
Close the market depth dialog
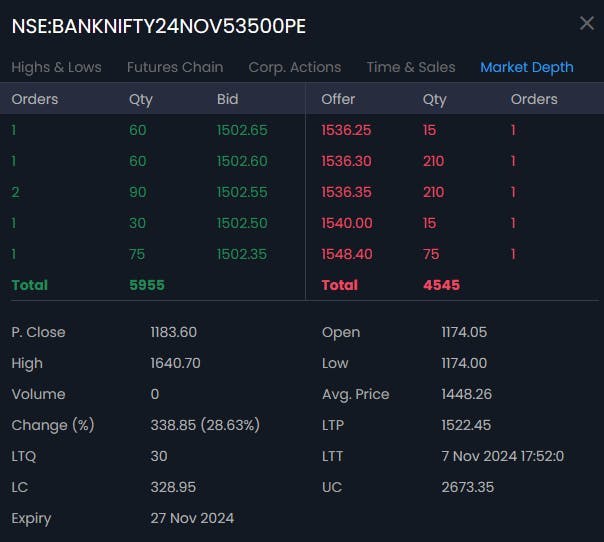point(587,23)
